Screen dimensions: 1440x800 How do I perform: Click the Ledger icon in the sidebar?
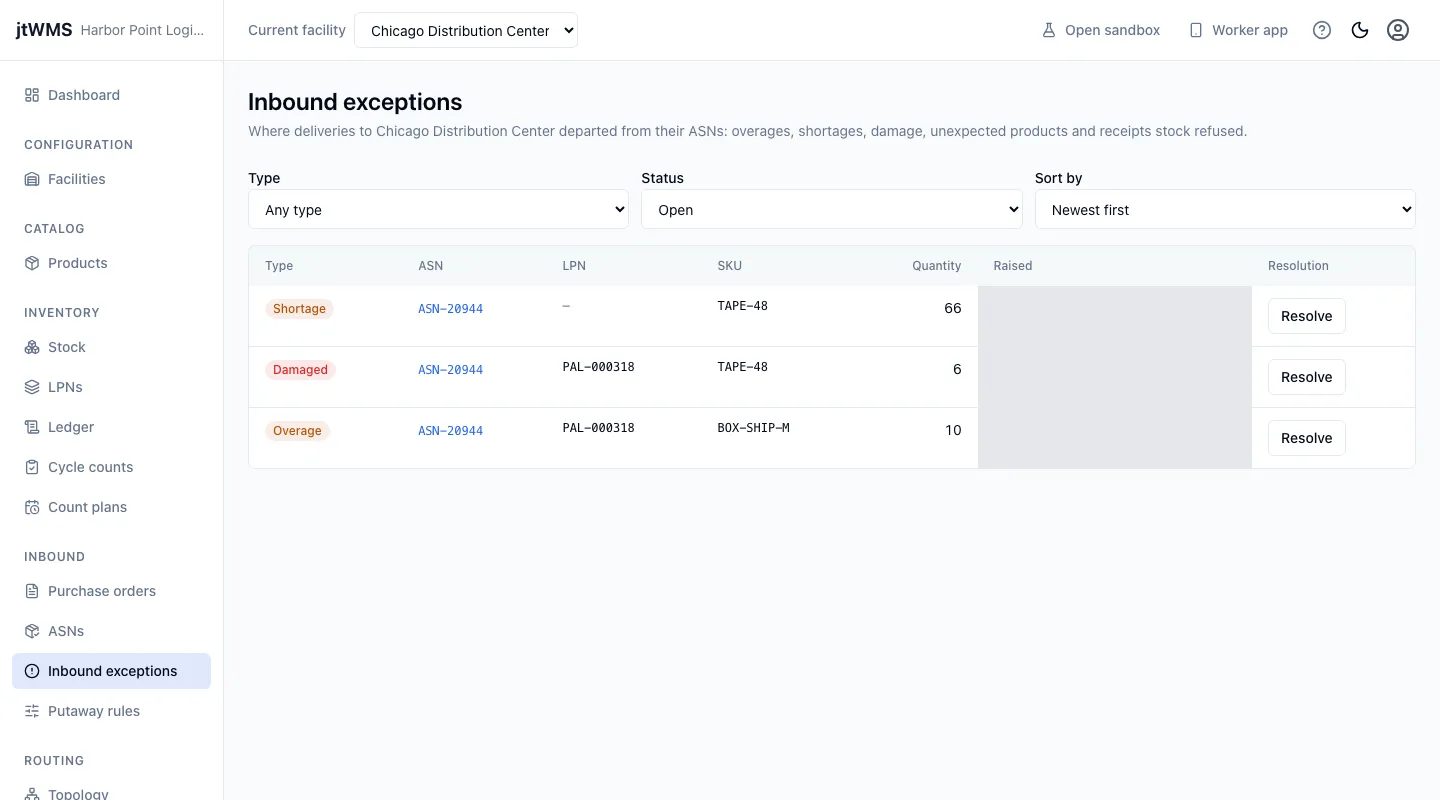(x=32, y=427)
